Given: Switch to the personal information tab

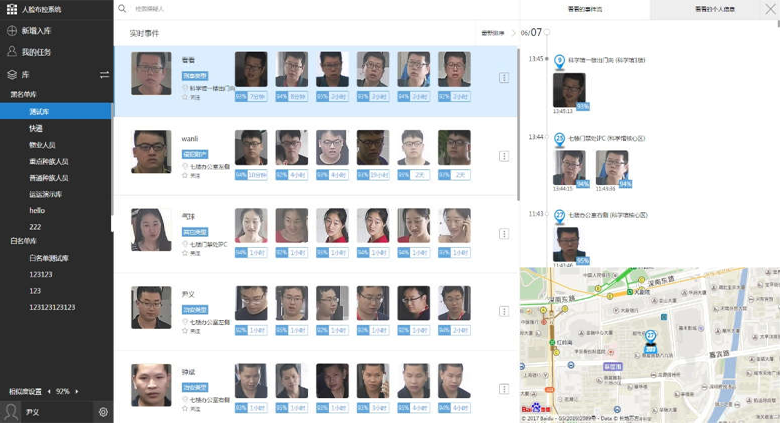Looking at the screenshot, I should point(714,9).
